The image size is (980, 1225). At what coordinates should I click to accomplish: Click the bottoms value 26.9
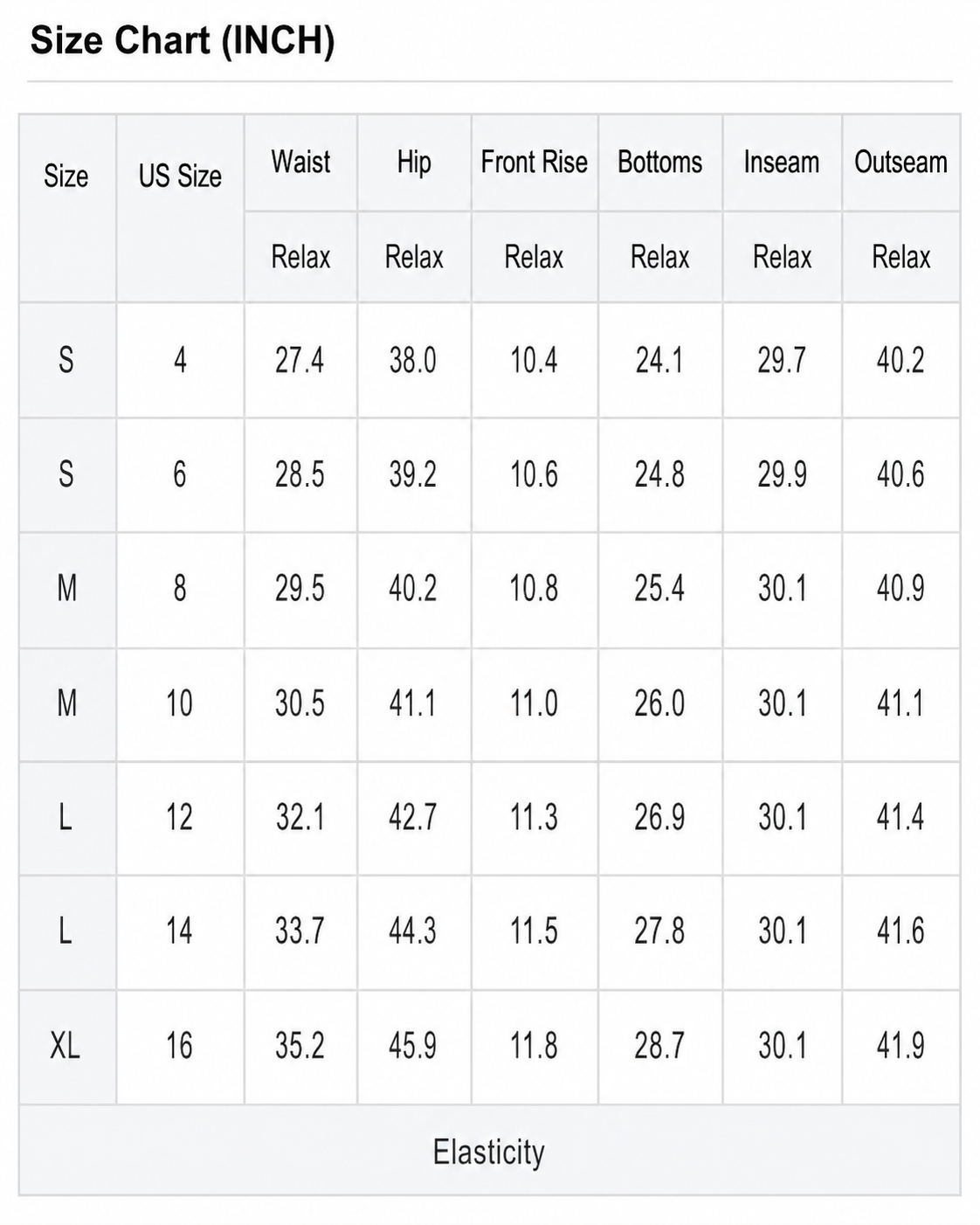(659, 817)
